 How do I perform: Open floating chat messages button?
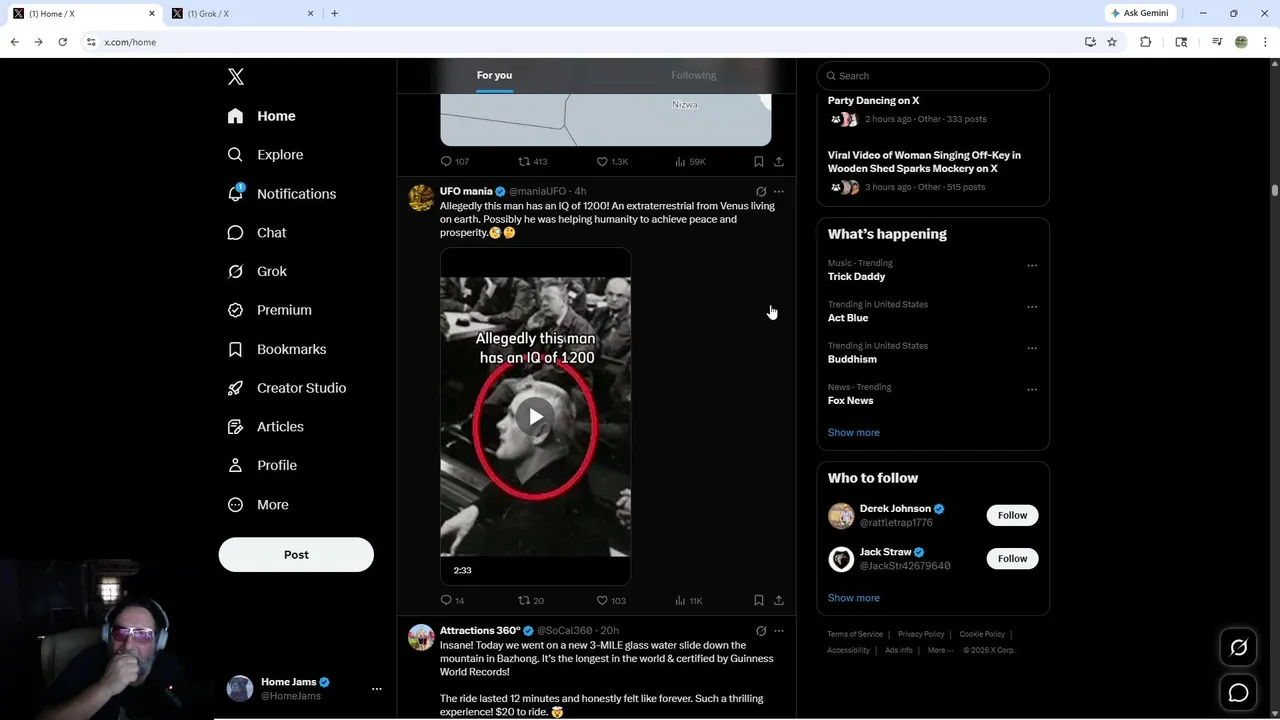[x=1238, y=693]
